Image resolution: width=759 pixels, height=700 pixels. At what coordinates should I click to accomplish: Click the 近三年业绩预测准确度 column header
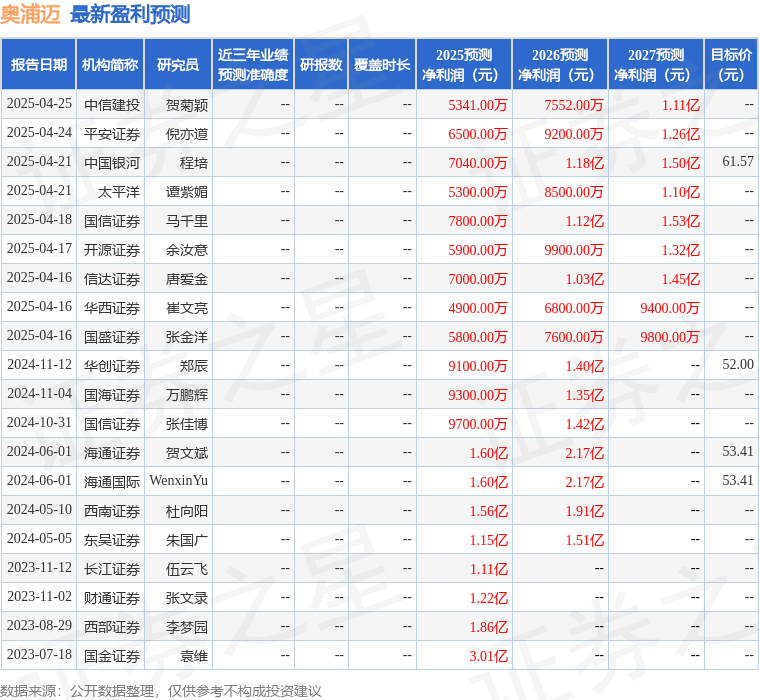point(253,64)
